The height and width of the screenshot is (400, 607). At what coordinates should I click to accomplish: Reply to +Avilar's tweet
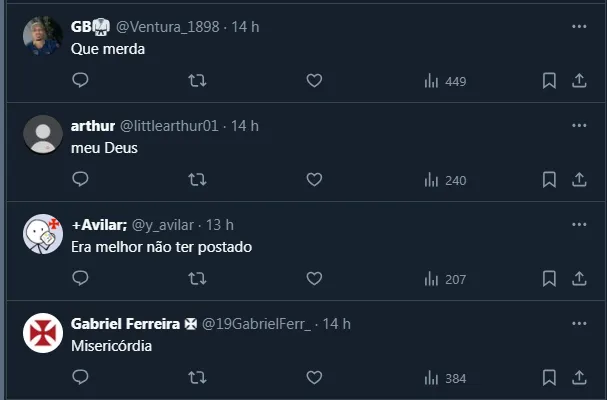point(81,279)
